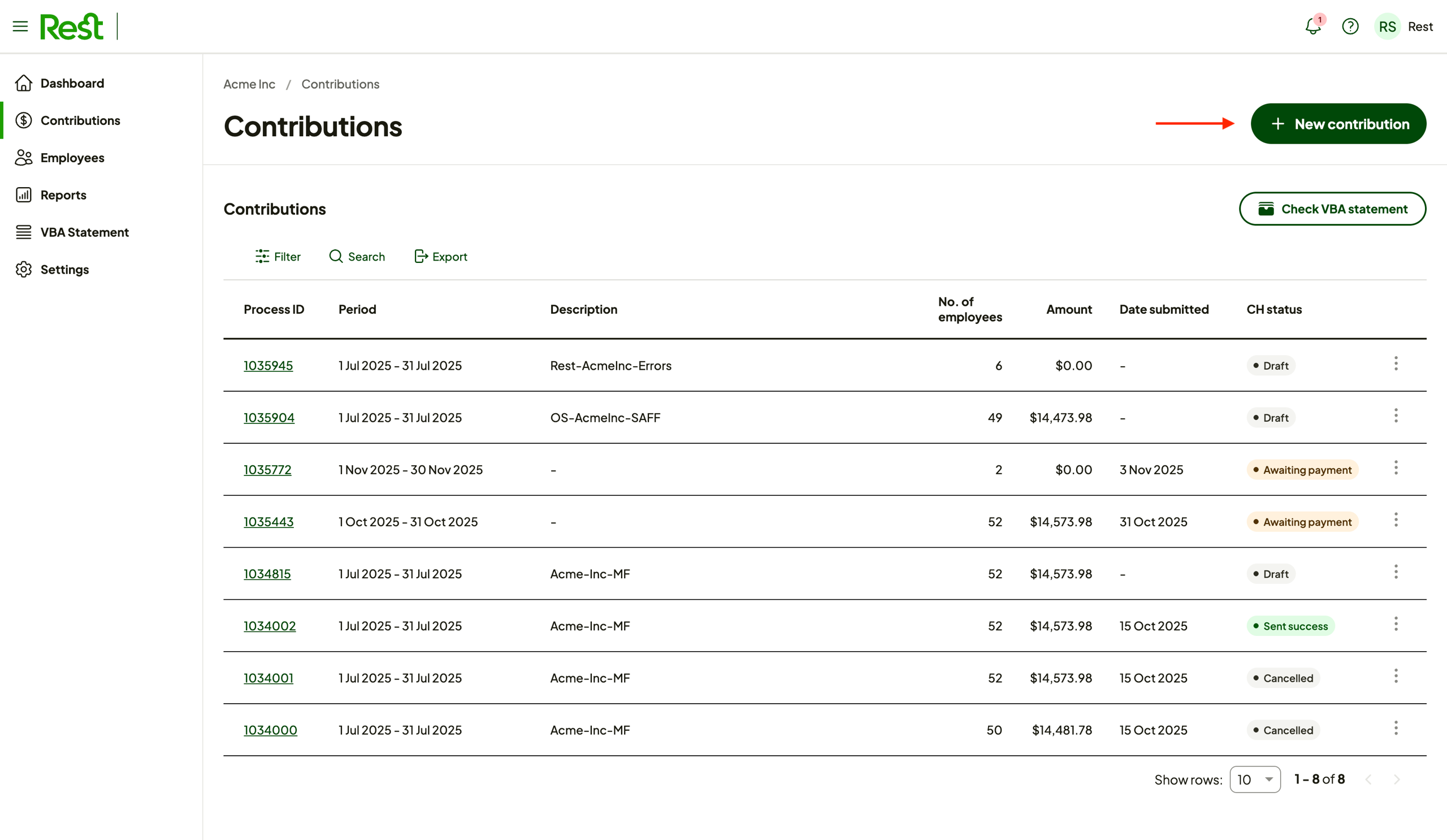Click the Rest logo

[x=72, y=27]
